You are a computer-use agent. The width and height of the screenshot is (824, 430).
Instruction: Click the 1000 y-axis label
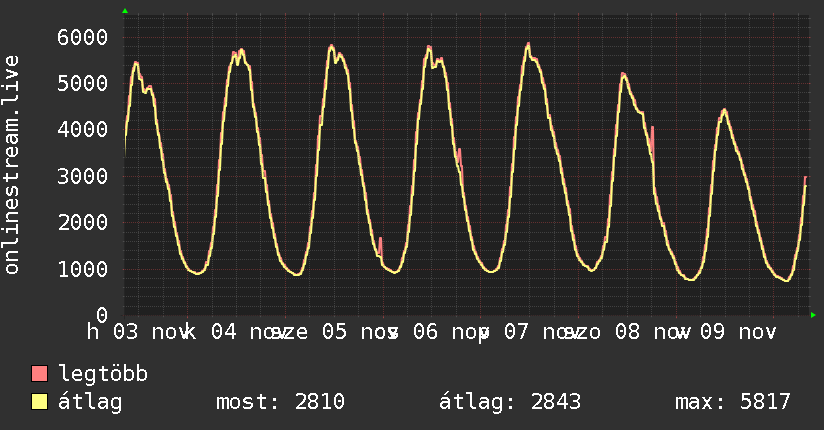83,269
